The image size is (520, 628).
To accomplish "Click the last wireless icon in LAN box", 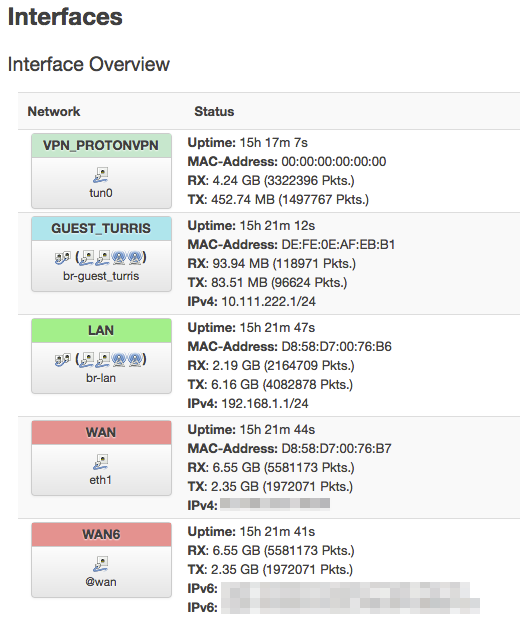I will coord(135,360).
